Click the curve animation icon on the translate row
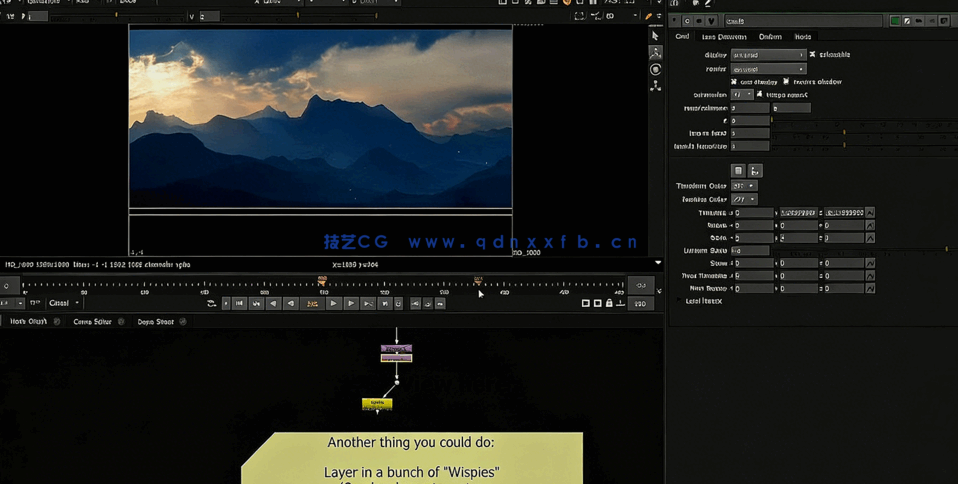This screenshot has width=958, height=484. pyautogui.click(x=870, y=213)
